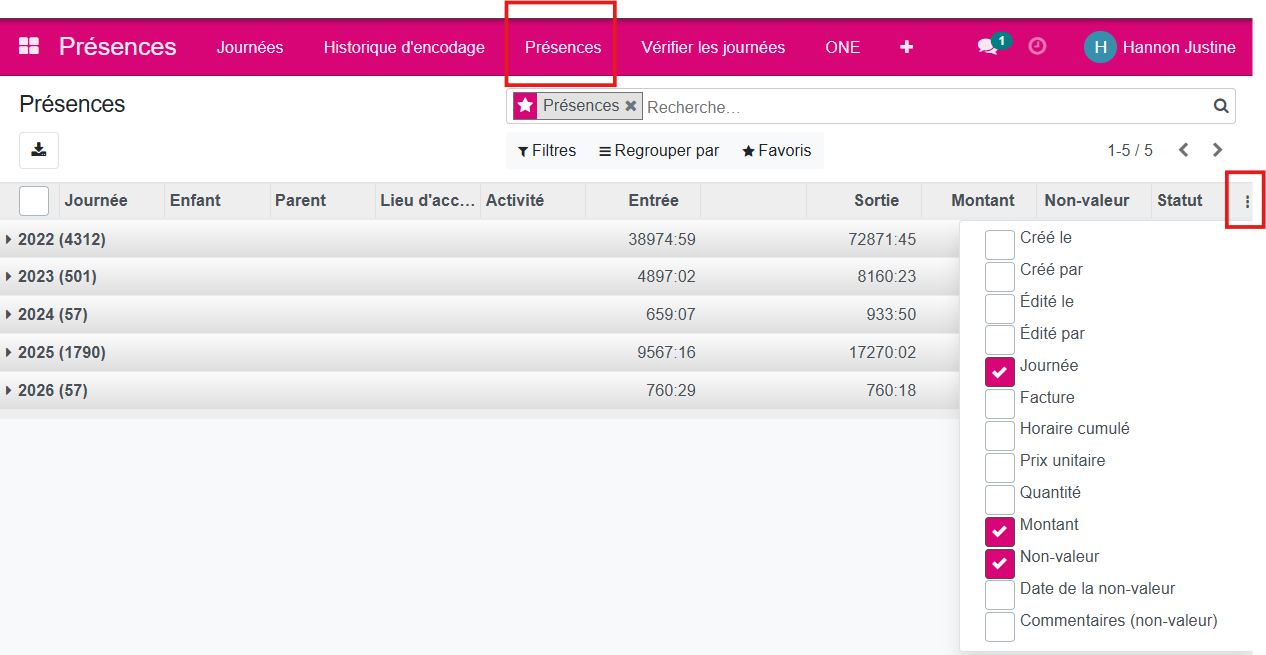The image size is (1266, 655).
Task: Click the plus icon in the navigation bar
Action: coord(906,46)
